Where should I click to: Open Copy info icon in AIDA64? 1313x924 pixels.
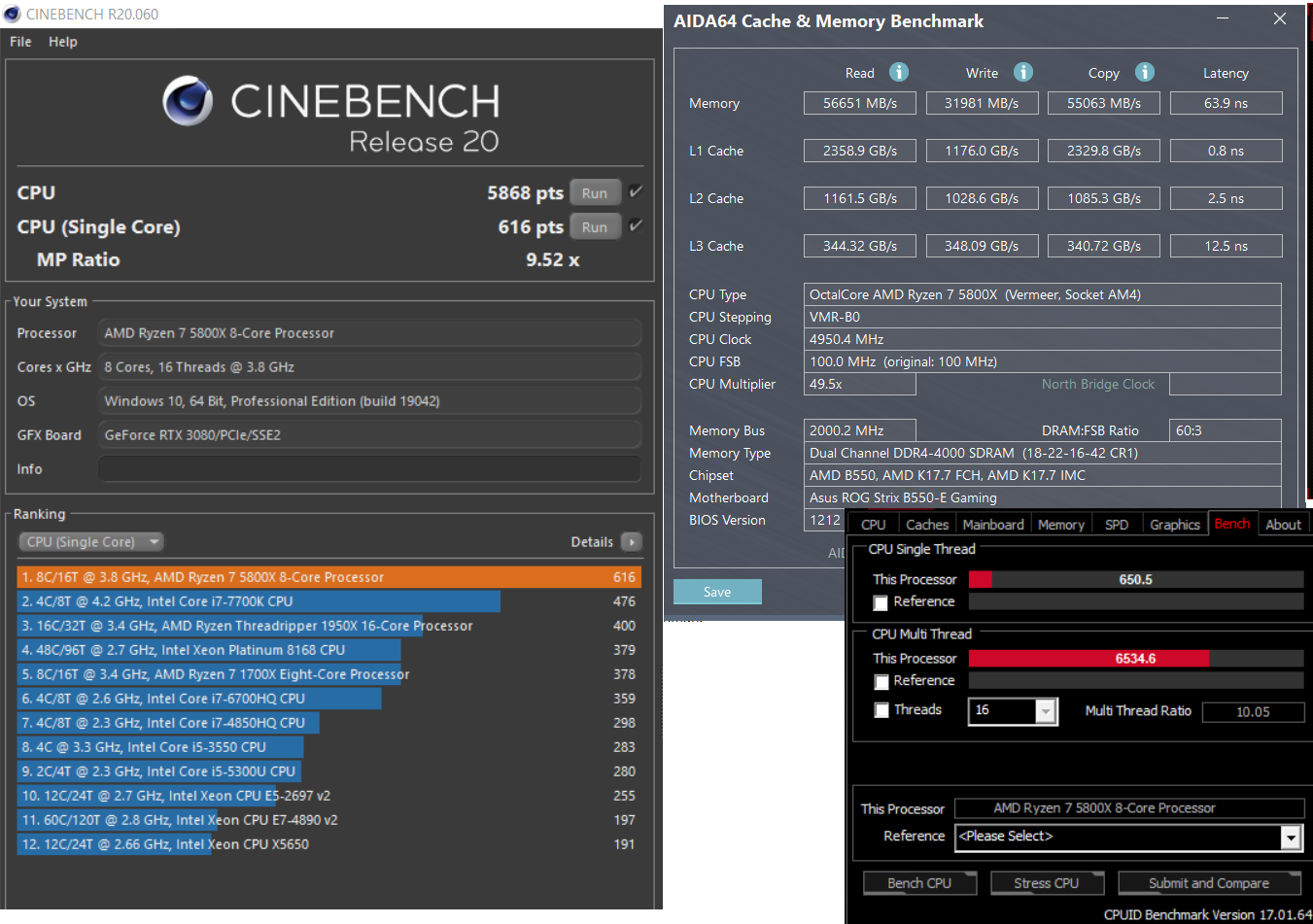[1145, 72]
